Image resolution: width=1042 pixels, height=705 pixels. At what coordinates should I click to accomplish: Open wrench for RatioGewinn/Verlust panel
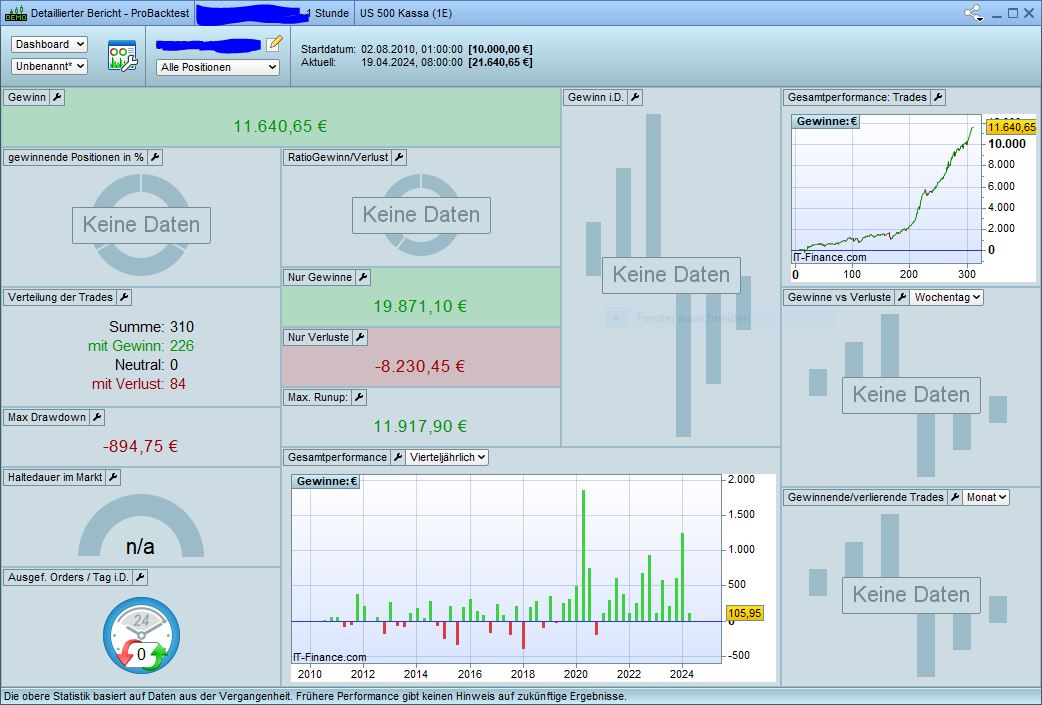(399, 157)
